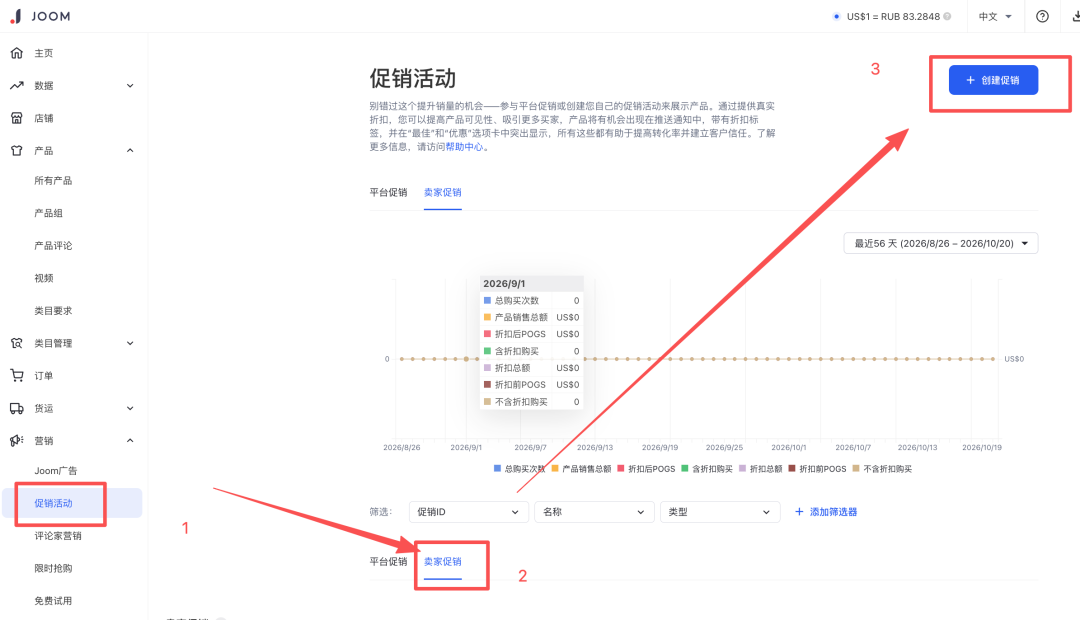Screen dimensions: 1080x620
Task: Click the shirt icon for 产品
Action: click(17, 150)
